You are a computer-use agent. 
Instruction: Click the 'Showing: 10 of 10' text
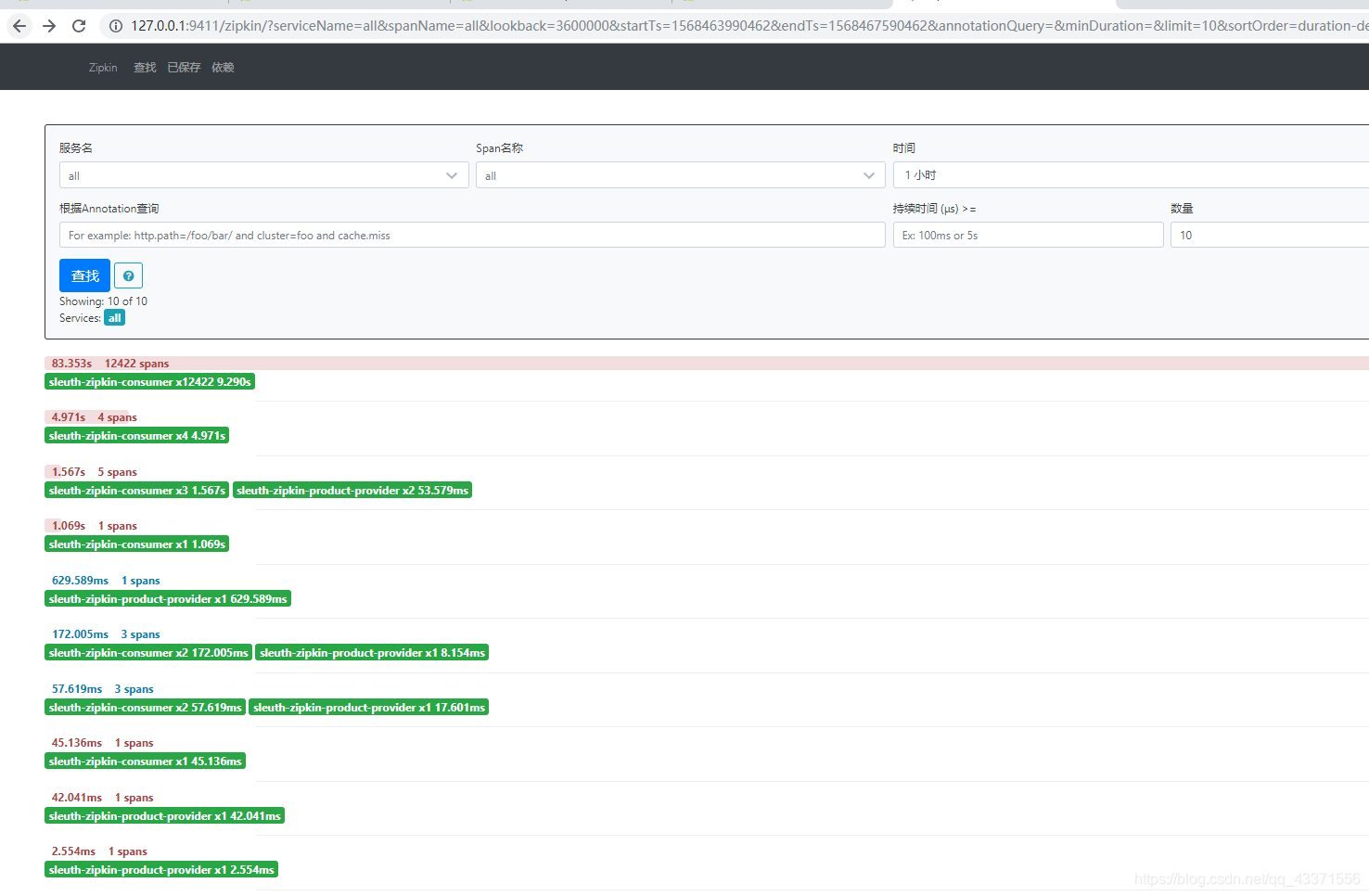(x=103, y=301)
